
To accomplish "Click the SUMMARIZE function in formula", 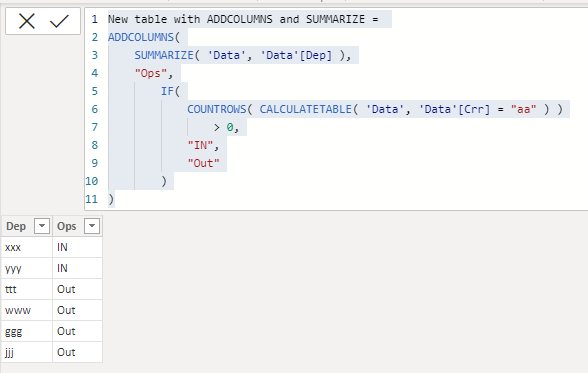I will click(164, 55).
